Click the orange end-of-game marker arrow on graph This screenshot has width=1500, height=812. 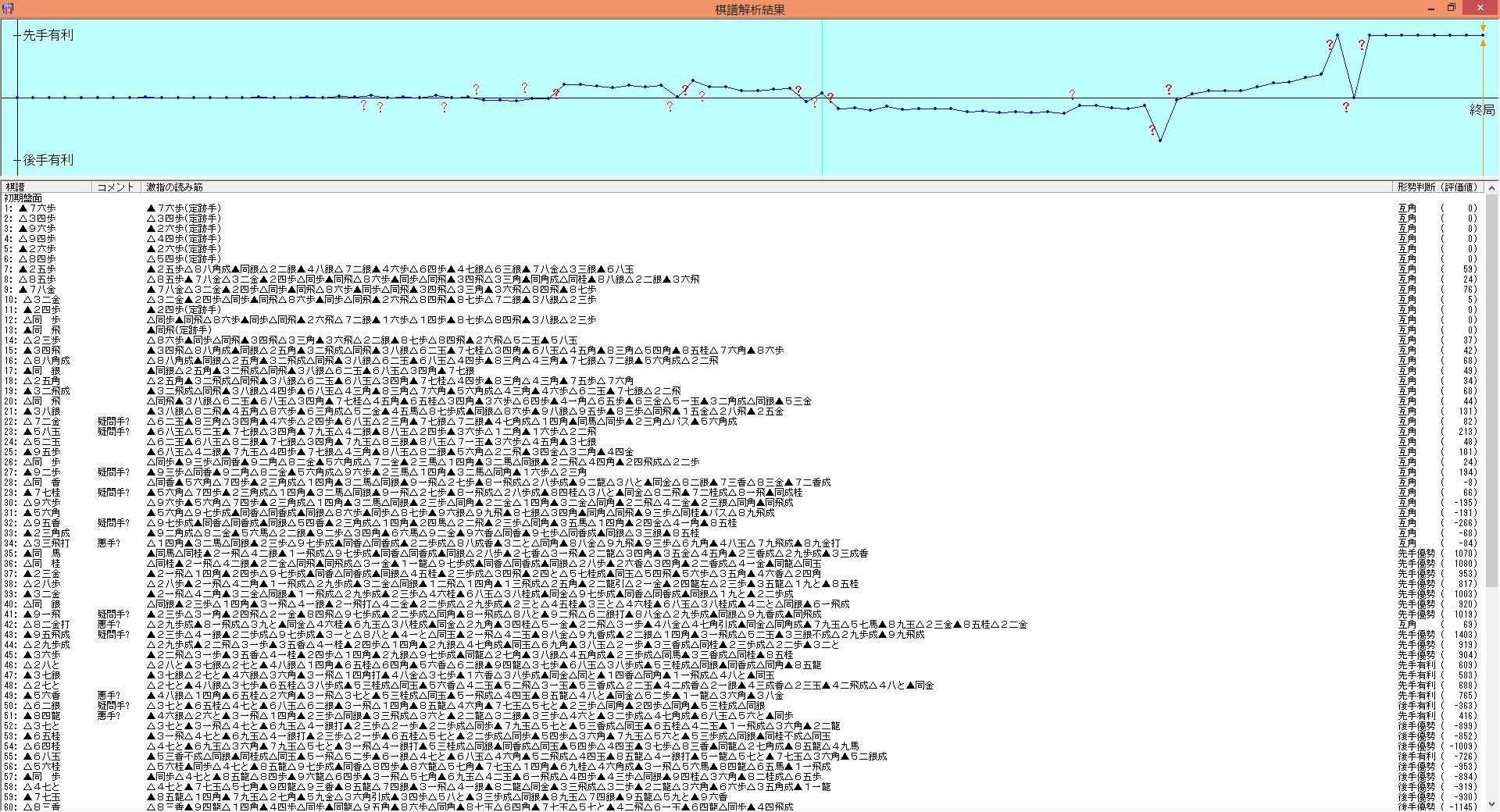point(1483,28)
